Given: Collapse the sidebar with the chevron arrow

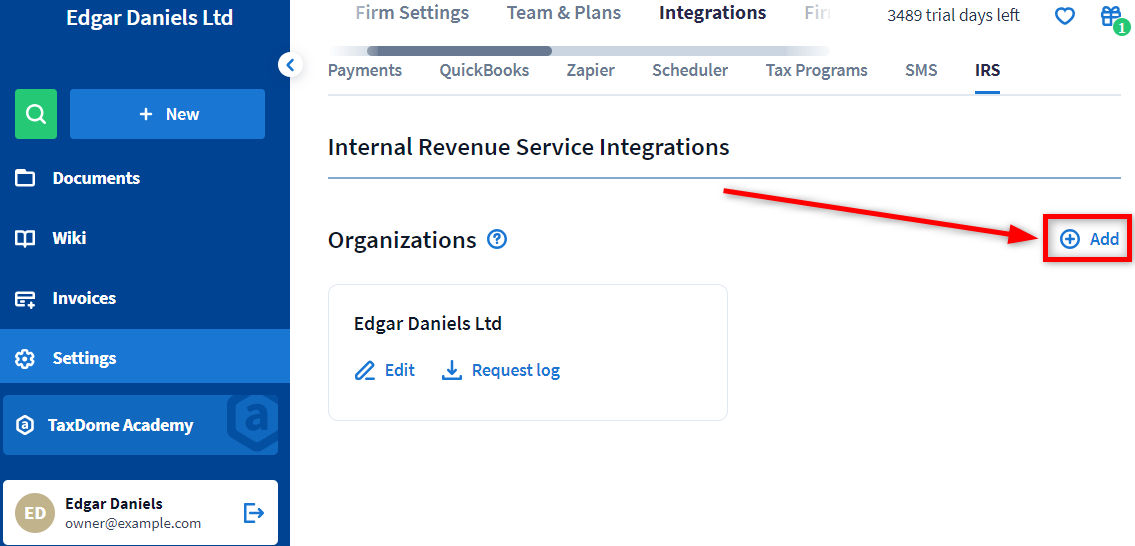Looking at the screenshot, I should tap(290, 65).
